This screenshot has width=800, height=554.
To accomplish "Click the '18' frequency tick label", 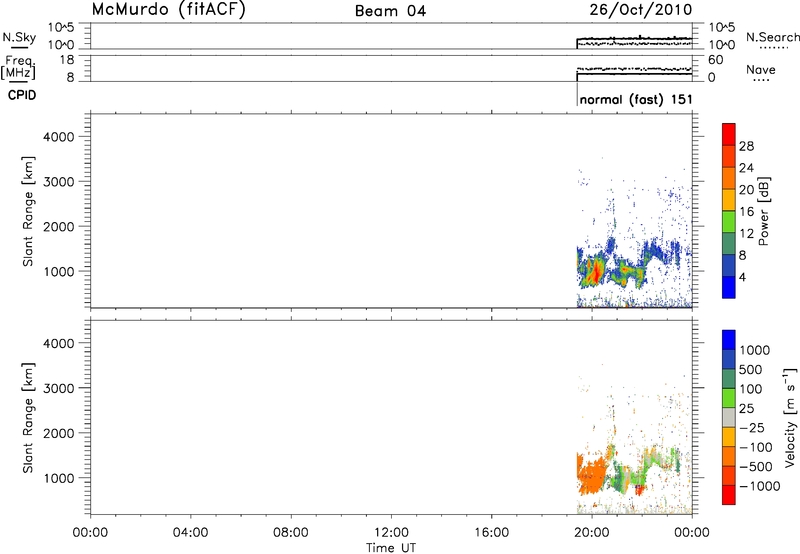I will pos(67,60).
